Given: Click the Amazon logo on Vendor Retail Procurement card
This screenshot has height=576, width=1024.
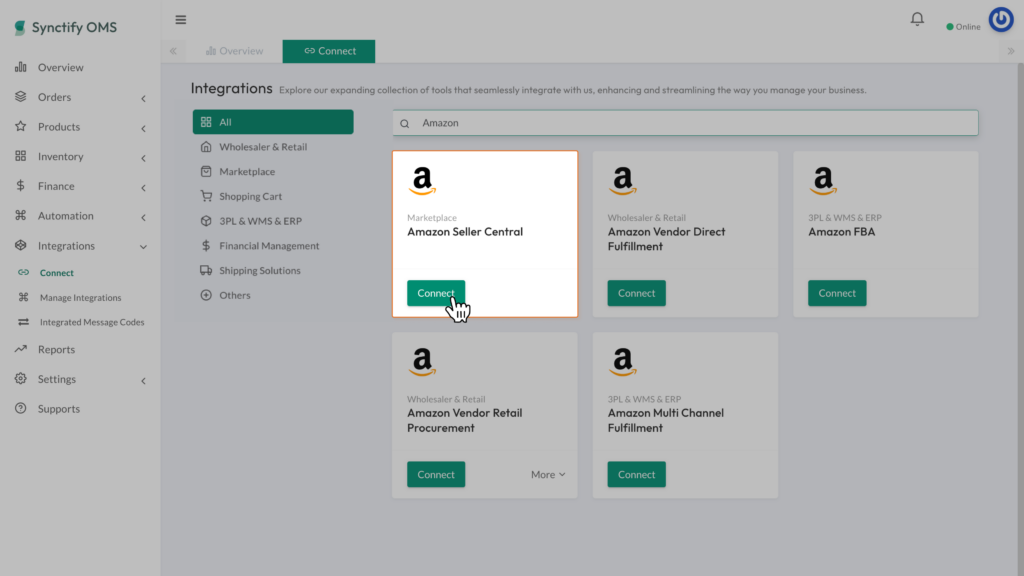Looking at the screenshot, I should (x=422, y=362).
